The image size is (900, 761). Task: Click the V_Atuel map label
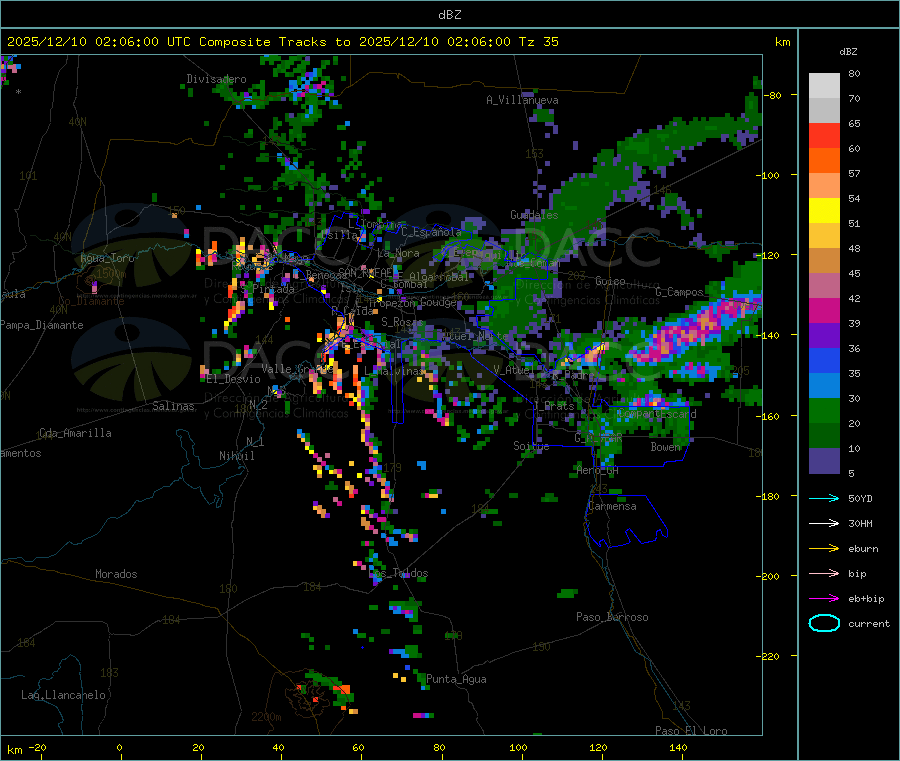click(x=511, y=370)
